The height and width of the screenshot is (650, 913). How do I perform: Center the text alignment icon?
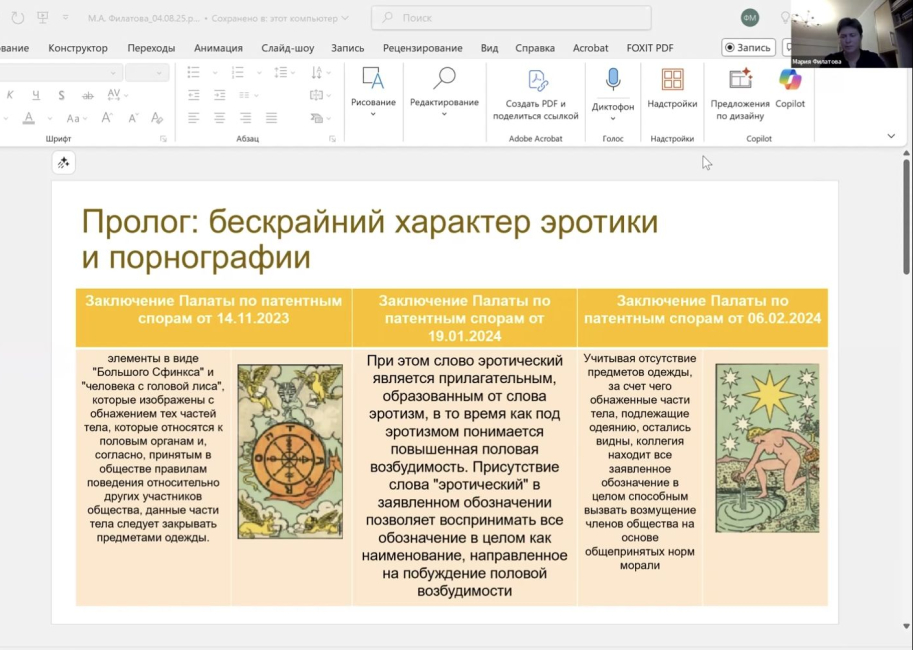pos(220,118)
